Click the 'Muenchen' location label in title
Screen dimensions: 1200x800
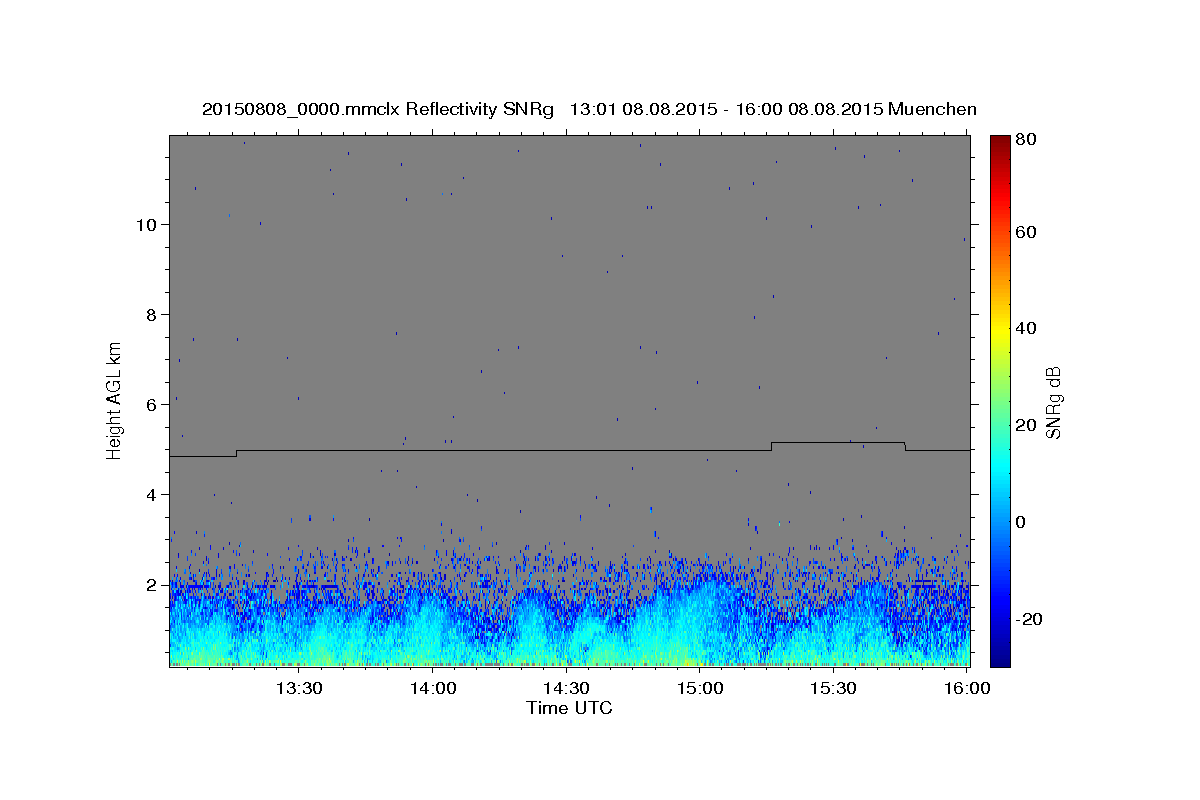tap(932, 109)
